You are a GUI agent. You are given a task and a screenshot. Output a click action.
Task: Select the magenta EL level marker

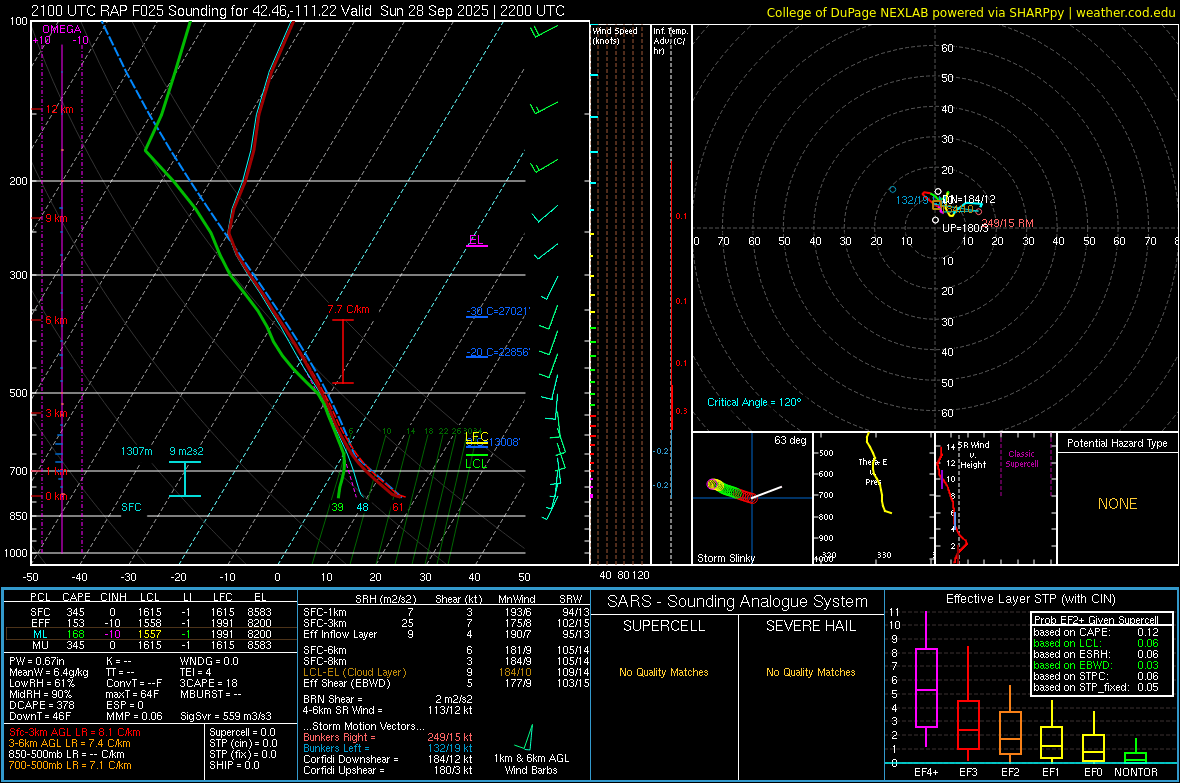pyautogui.click(x=476, y=241)
